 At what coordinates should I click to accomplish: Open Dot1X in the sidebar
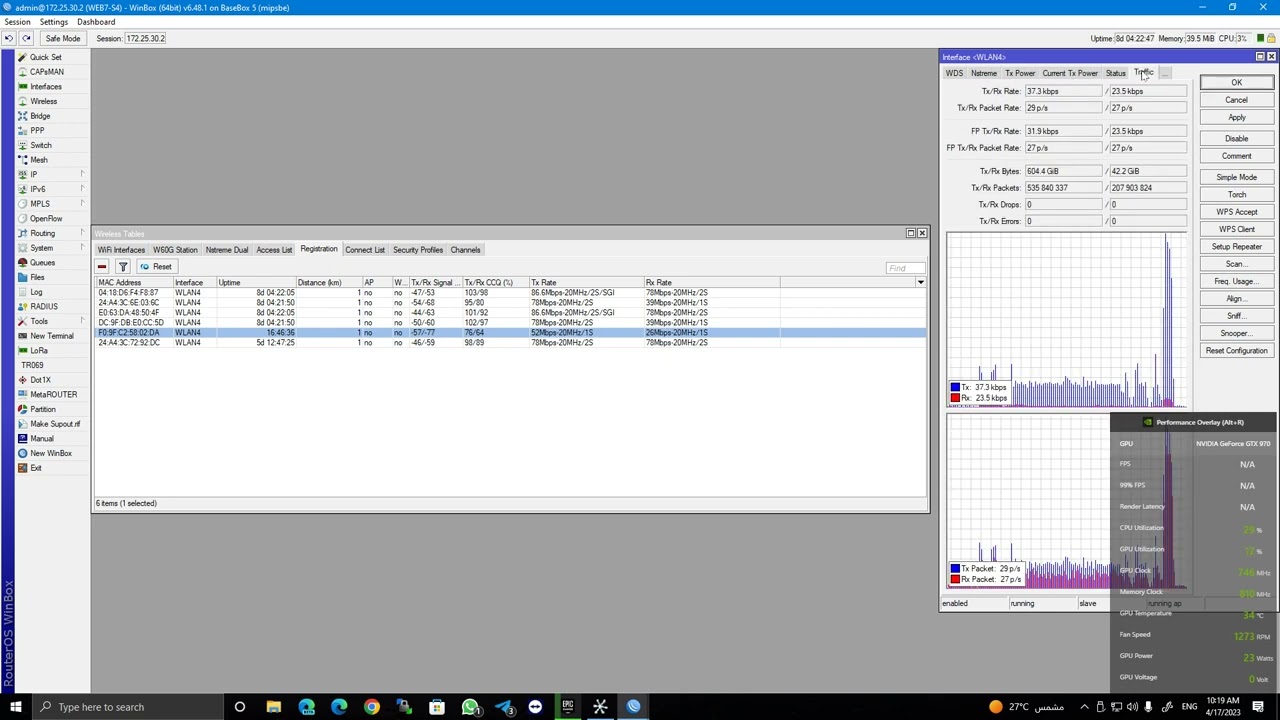pyautogui.click(x=40, y=380)
